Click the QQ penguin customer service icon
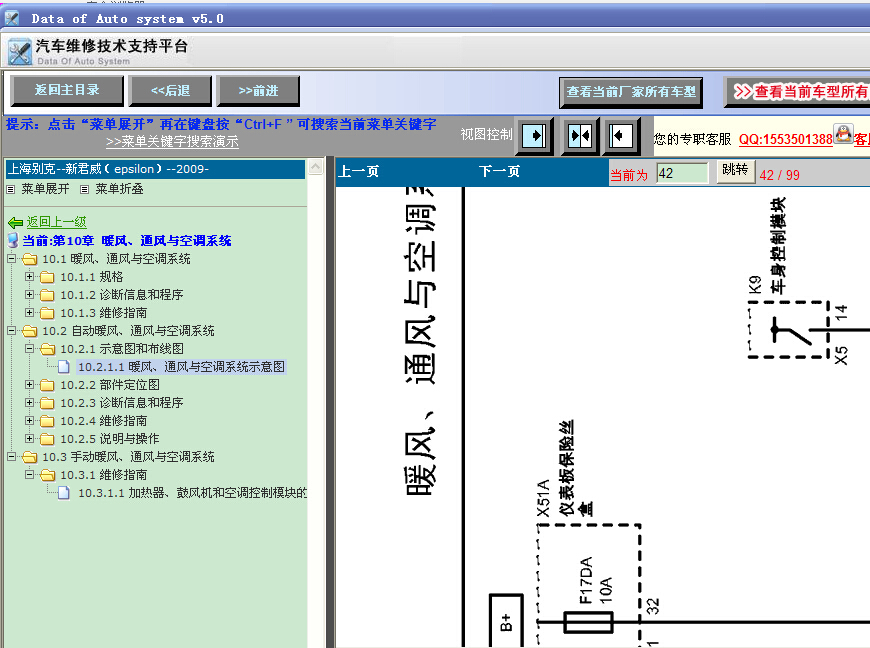 (843, 134)
